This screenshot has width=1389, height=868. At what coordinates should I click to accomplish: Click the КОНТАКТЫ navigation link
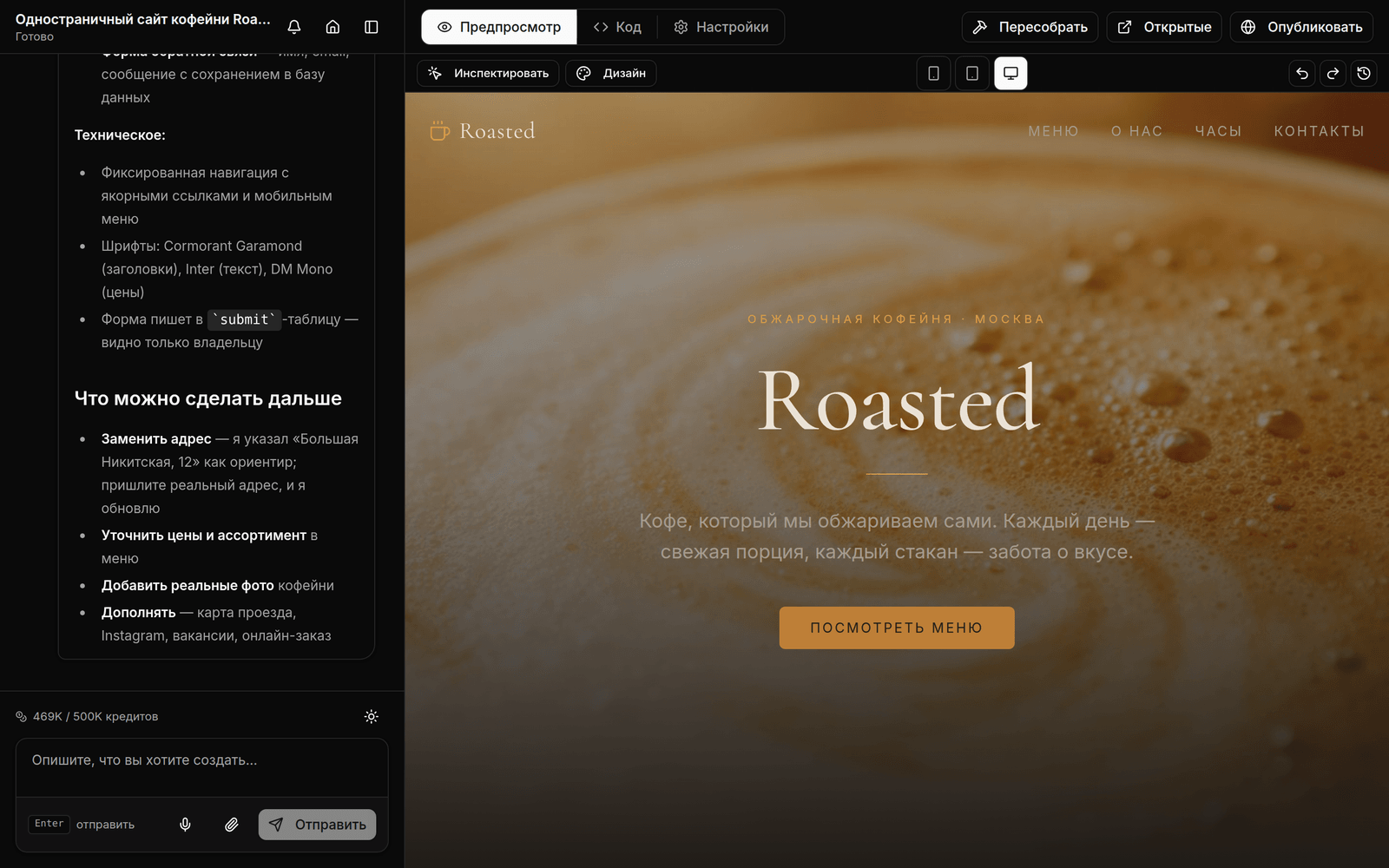(1319, 131)
